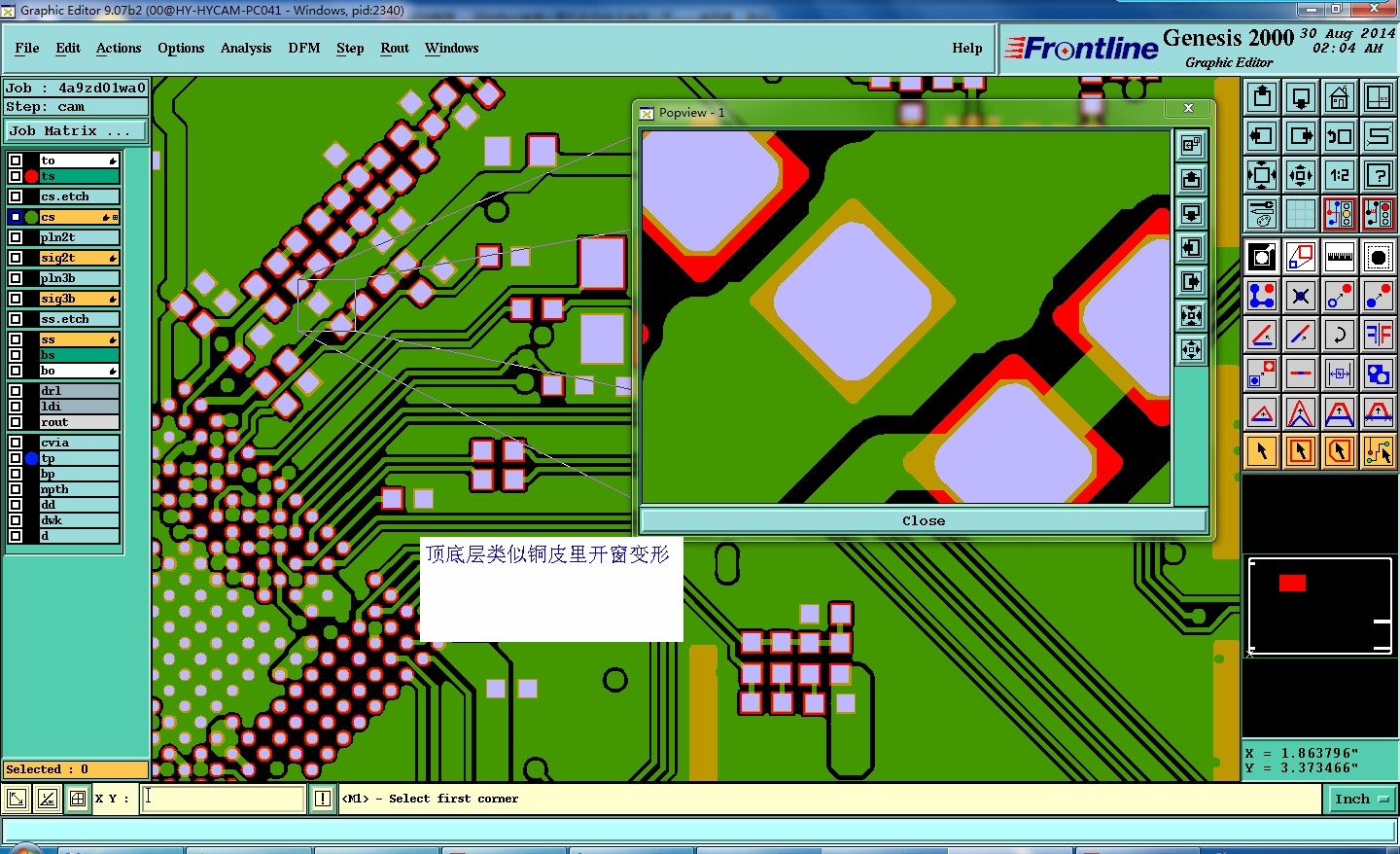Click the blue color dot on layer tp
The width and height of the screenshot is (1400, 854).
click(x=32, y=458)
